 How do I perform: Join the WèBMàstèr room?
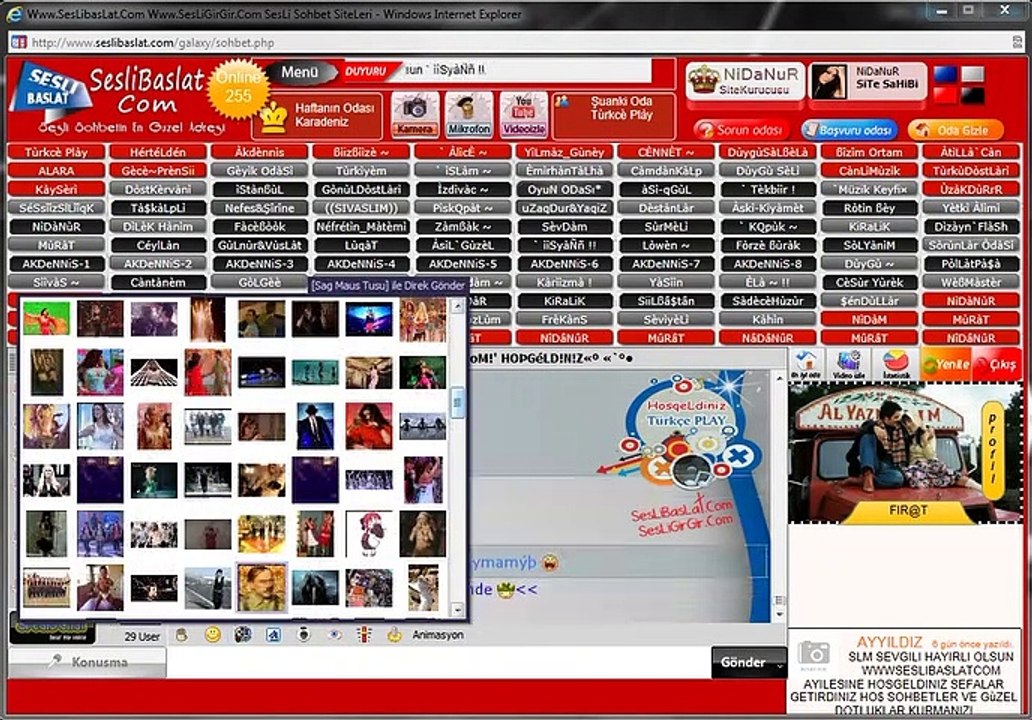coord(971,282)
